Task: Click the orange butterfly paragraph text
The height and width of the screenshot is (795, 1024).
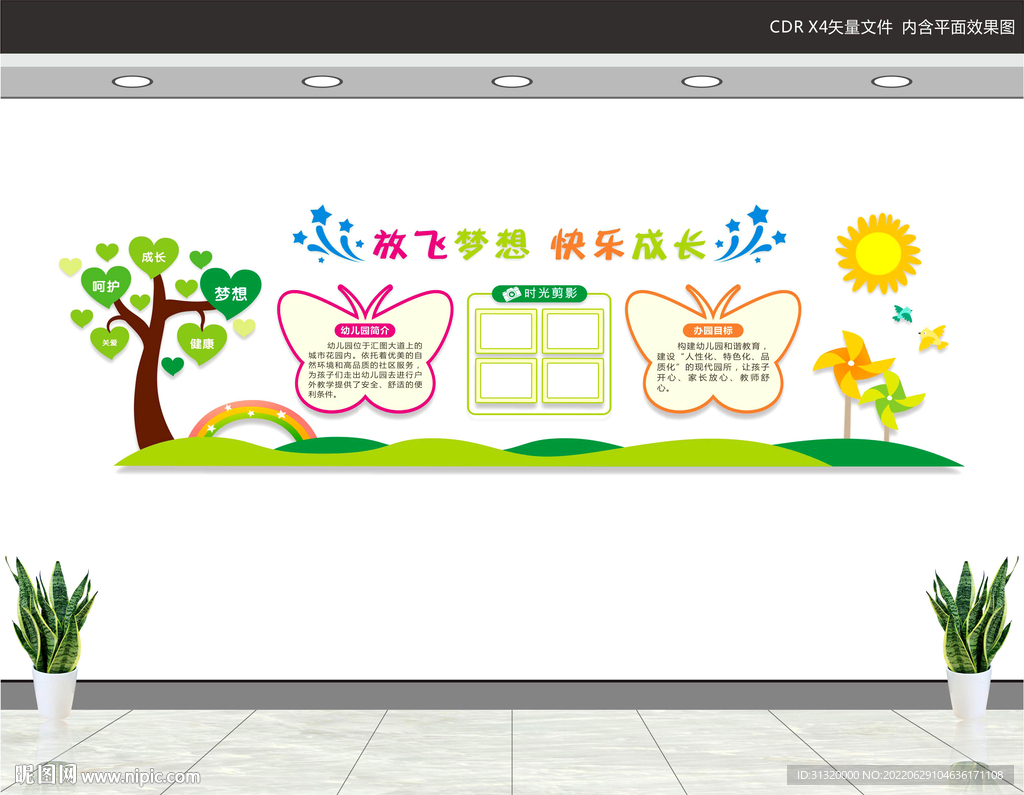Action: click(713, 366)
